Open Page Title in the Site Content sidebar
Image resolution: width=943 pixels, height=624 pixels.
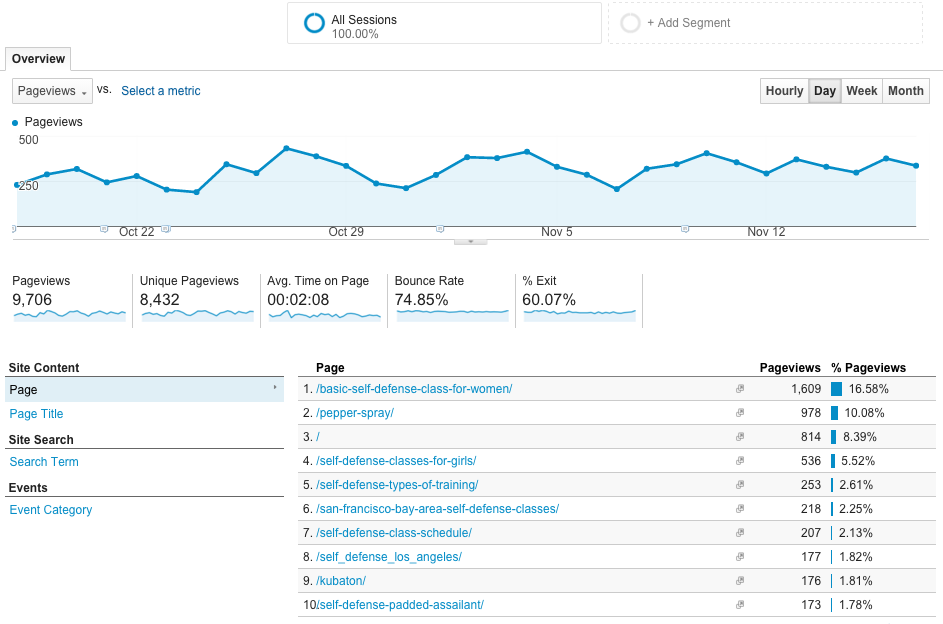(x=35, y=413)
